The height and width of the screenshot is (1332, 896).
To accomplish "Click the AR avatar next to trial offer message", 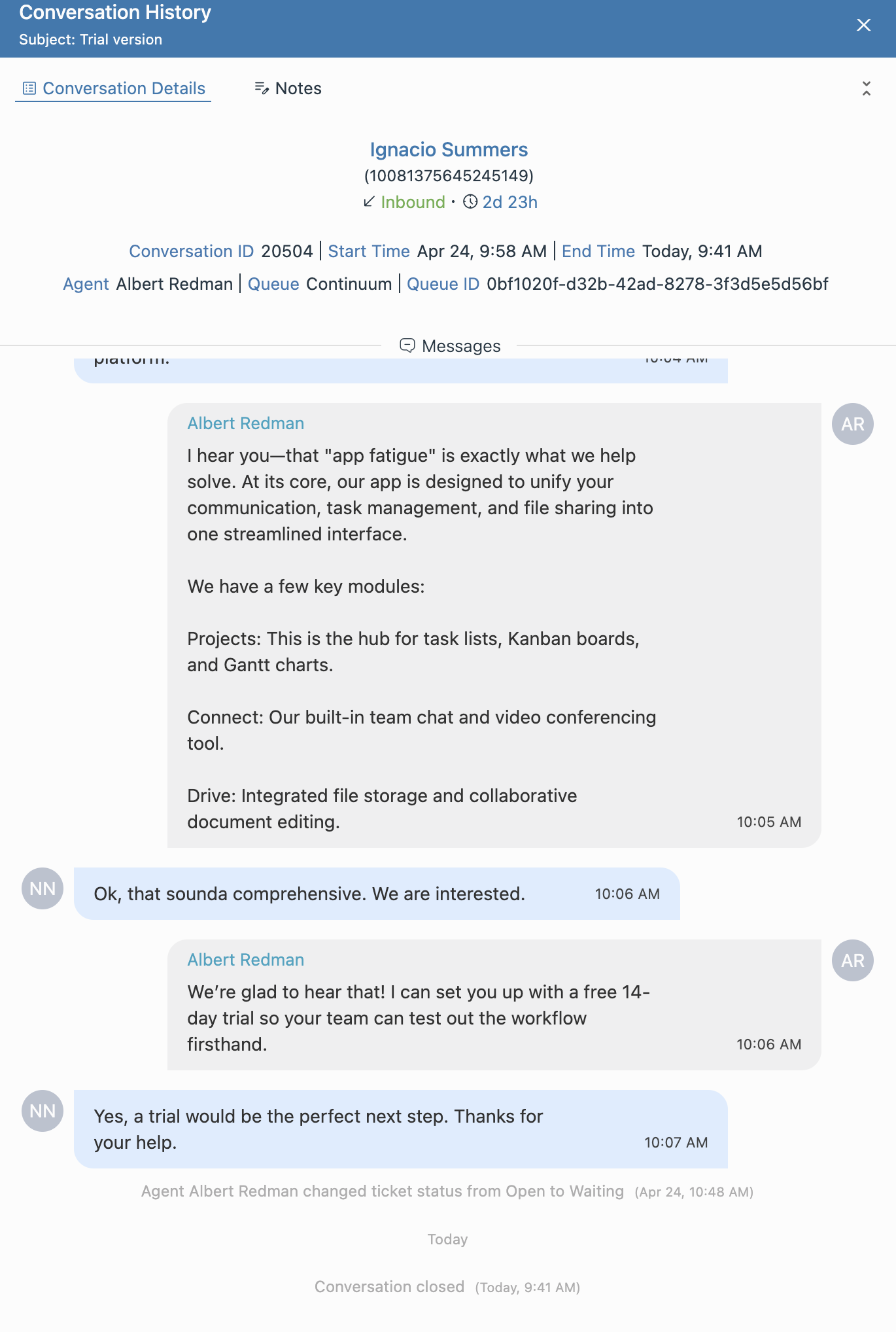I will (852, 960).
